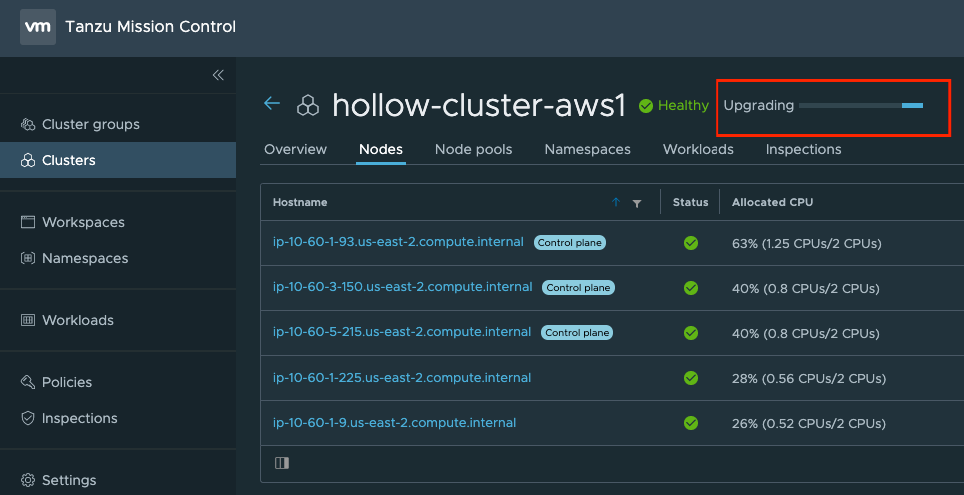
Task: Click the Workspaces sidebar icon
Action: 28,222
